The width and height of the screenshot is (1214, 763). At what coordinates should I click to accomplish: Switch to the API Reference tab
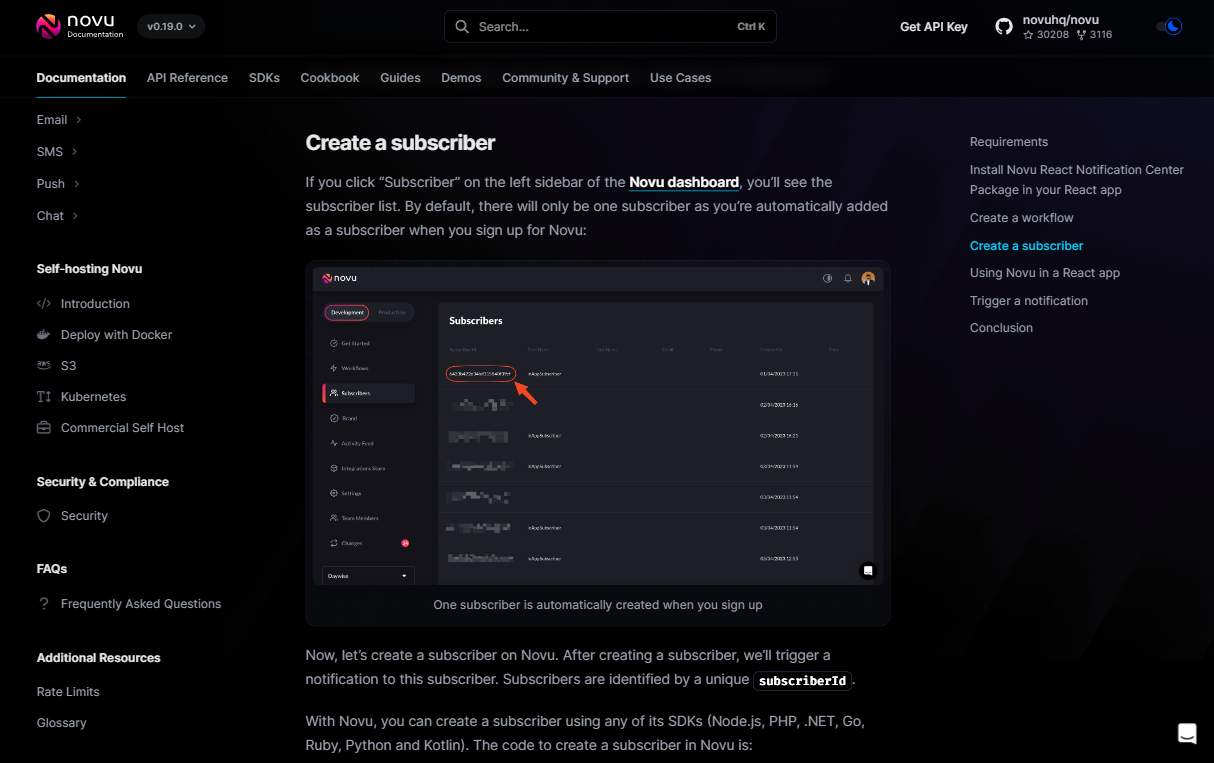(187, 77)
